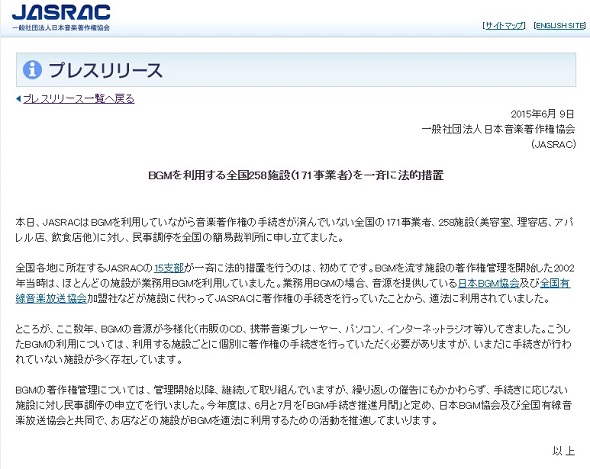The height and width of the screenshot is (469, 590).
Task: Click the paragraph starting ところが、ここ数年
Action: (x=293, y=344)
